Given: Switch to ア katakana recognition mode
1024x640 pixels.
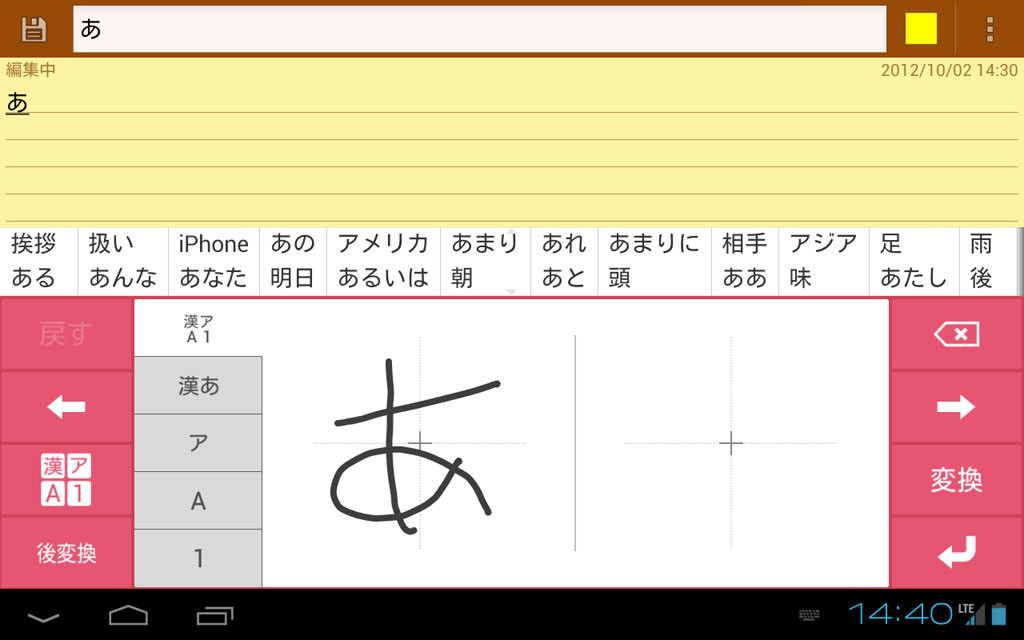Looking at the screenshot, I should point(199,443).
